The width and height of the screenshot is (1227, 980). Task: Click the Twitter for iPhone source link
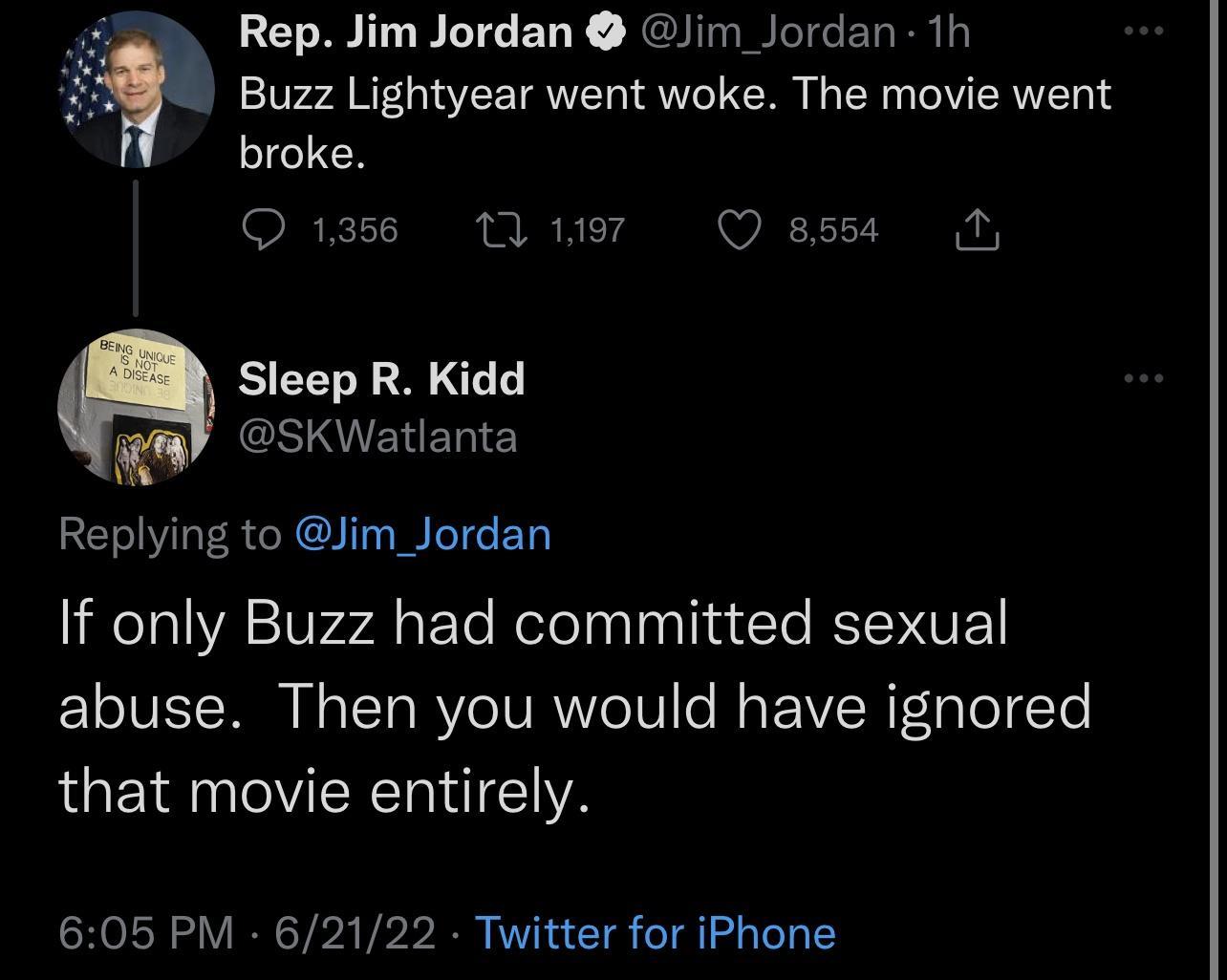pos(655,933)
